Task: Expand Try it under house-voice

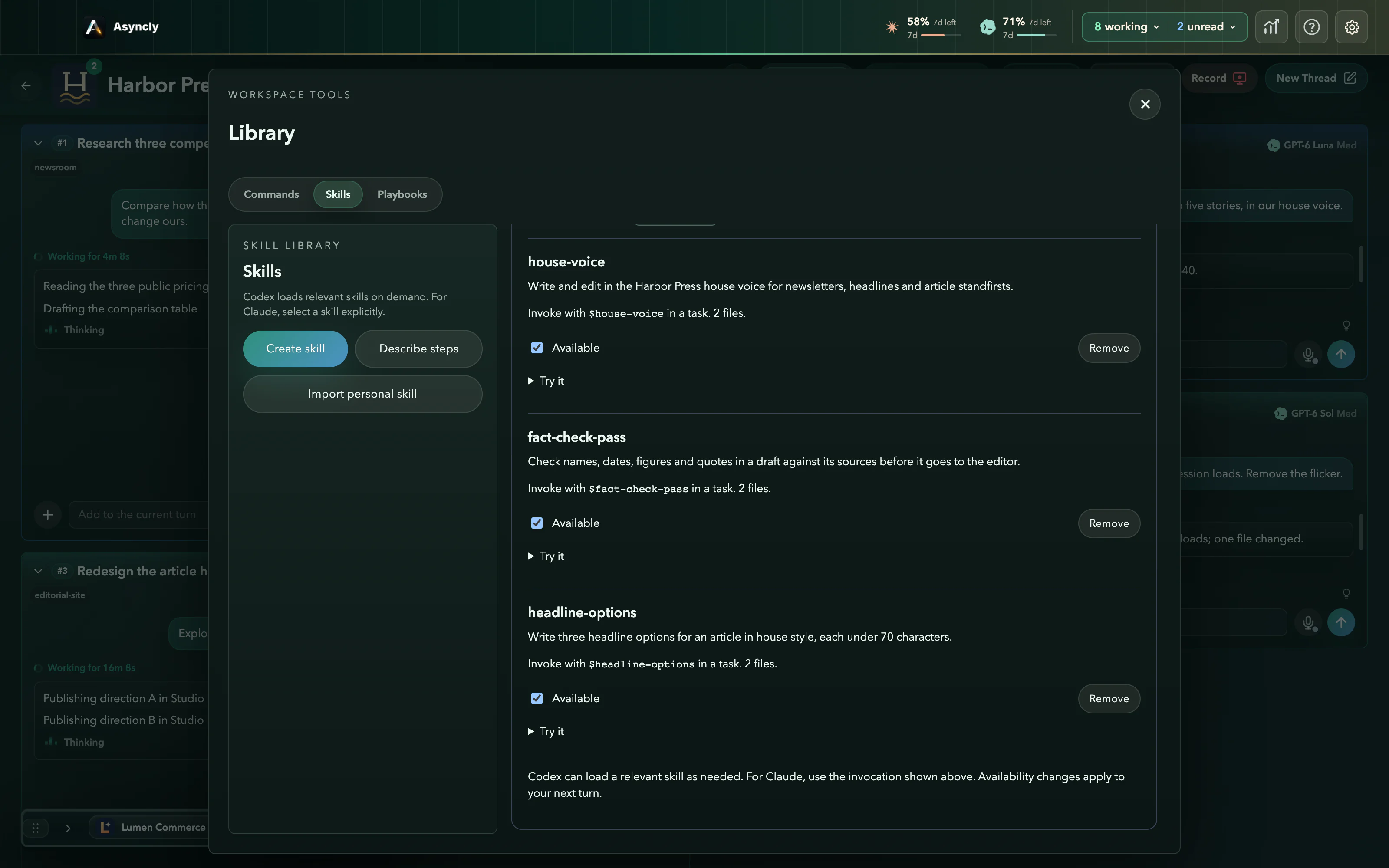Action: pyautogui.click(x=546, y=381)
